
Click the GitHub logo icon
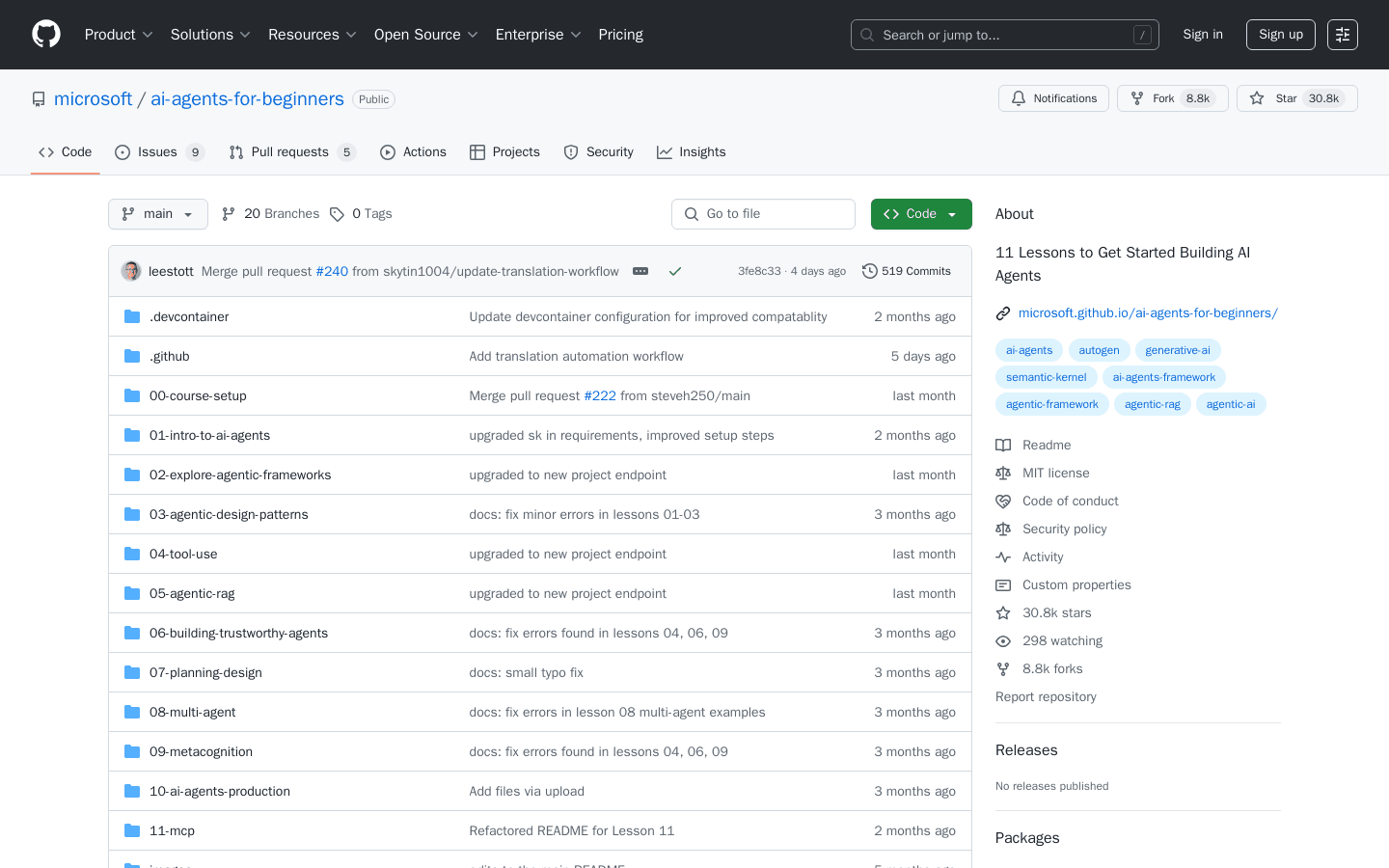point(45,34)
